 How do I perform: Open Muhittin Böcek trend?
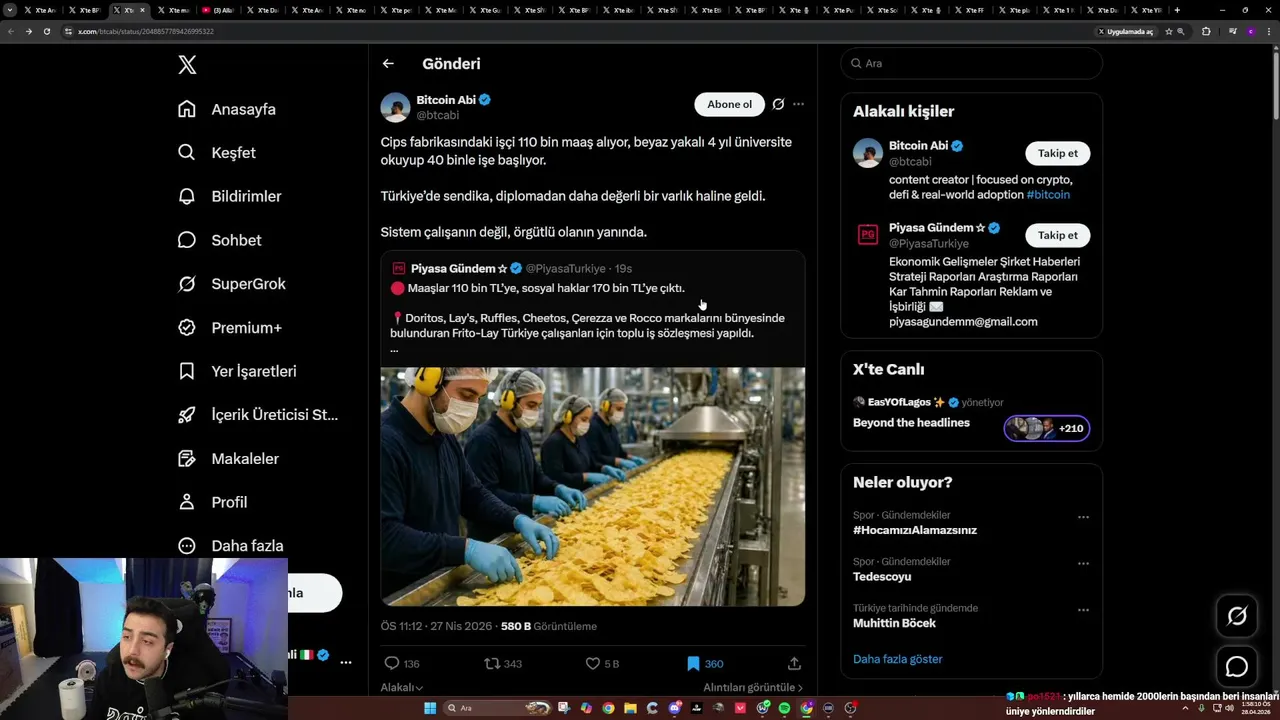coord(894,623)
